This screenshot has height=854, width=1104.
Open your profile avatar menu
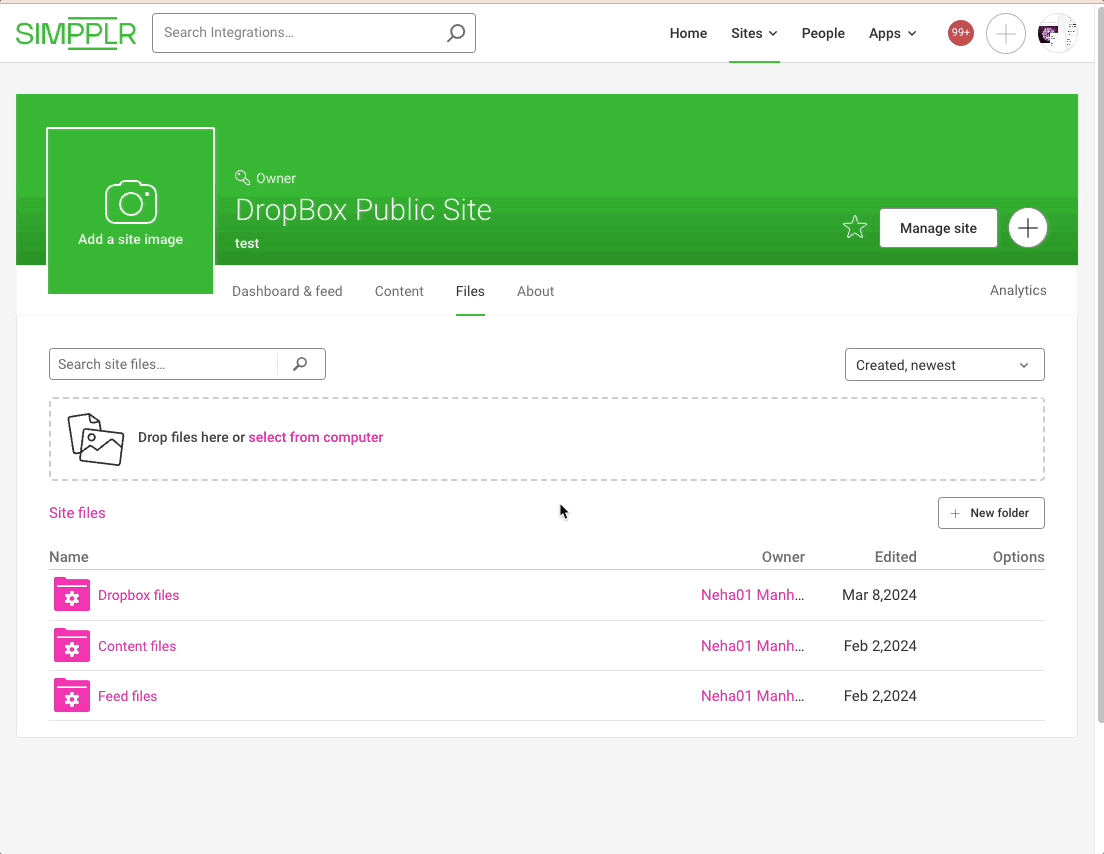(1056, 33)
